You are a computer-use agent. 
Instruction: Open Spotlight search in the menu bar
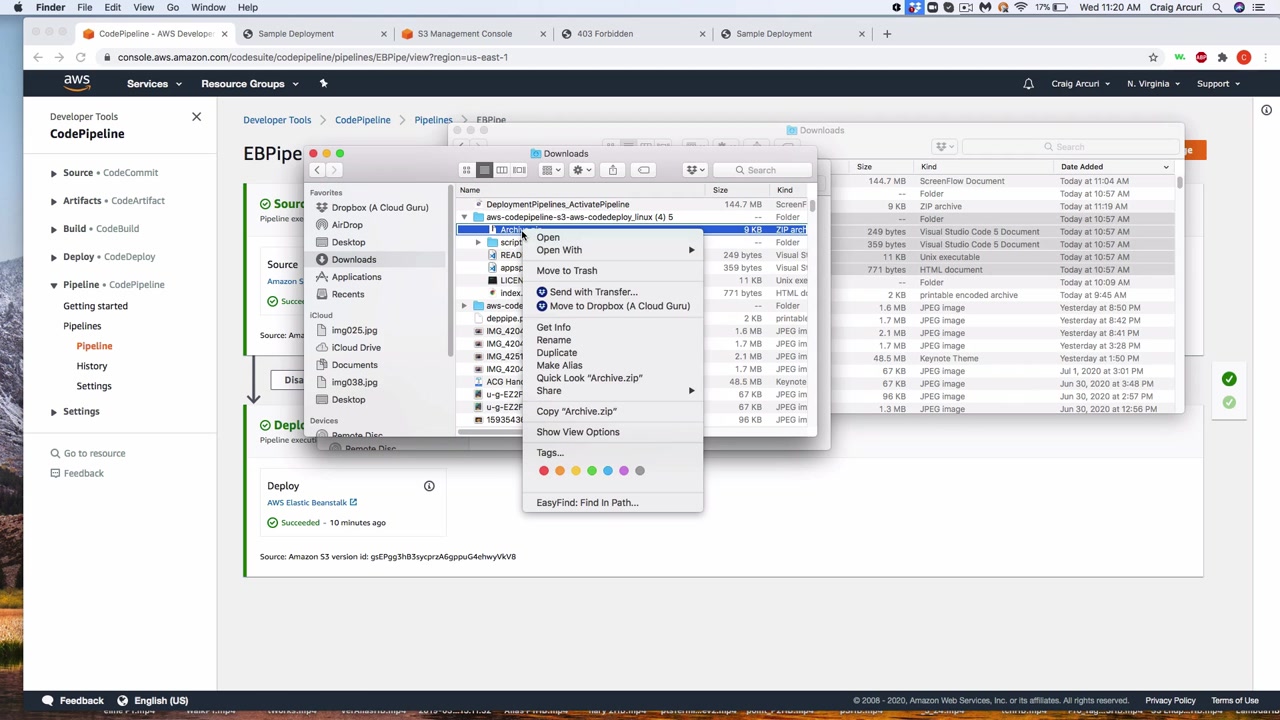(1217, 7)
